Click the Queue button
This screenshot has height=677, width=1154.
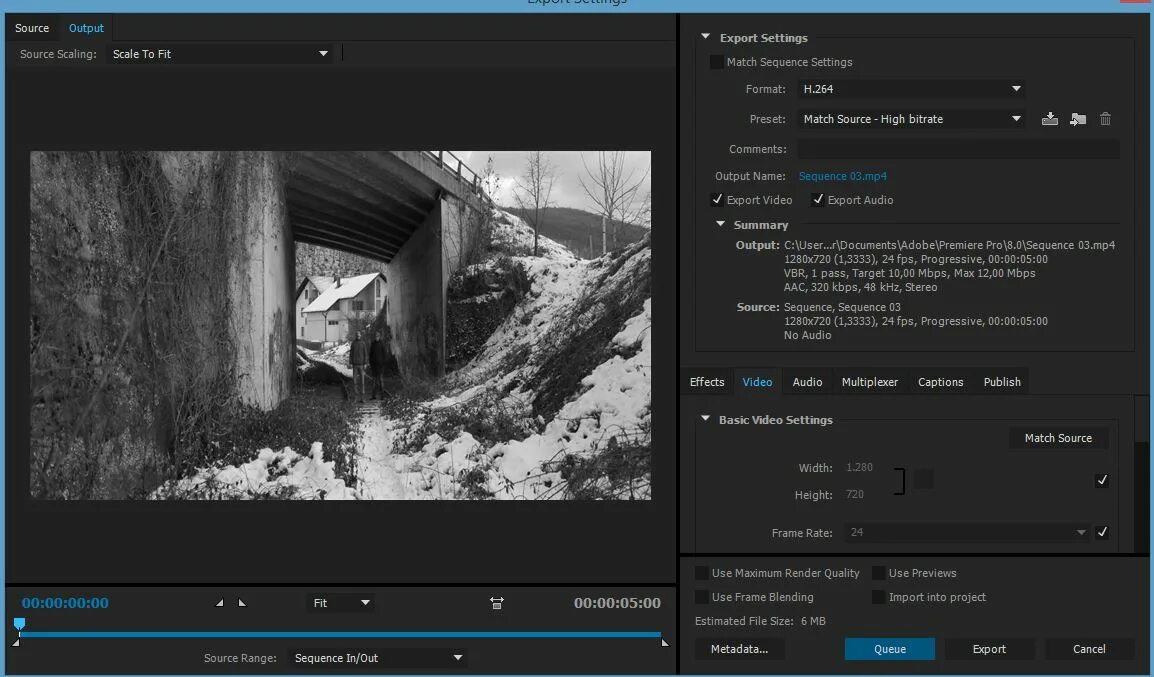pos(889,648)
